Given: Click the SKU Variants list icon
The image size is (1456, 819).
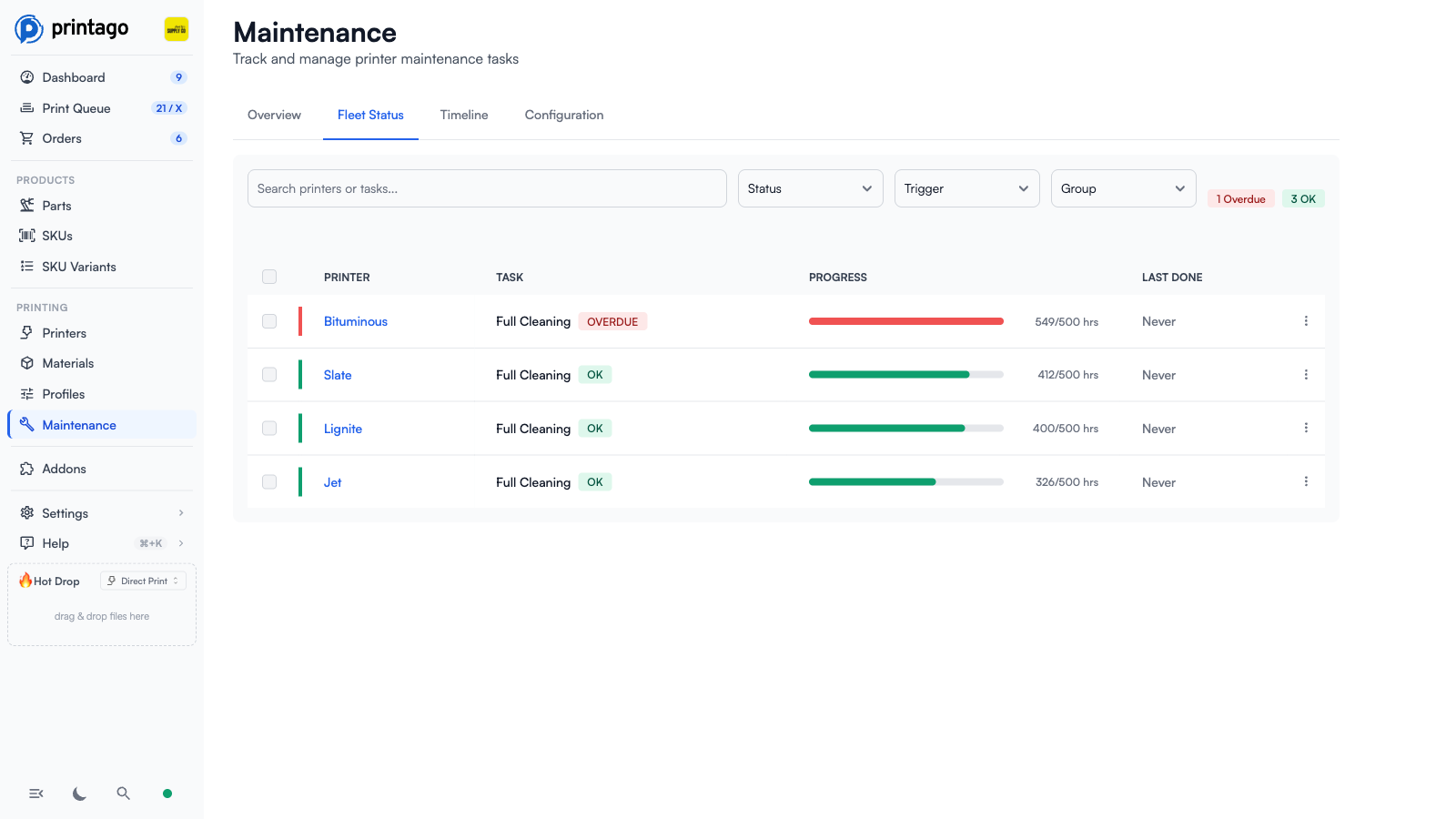Looking at the screenshot, I should click(x=27, y=267).
